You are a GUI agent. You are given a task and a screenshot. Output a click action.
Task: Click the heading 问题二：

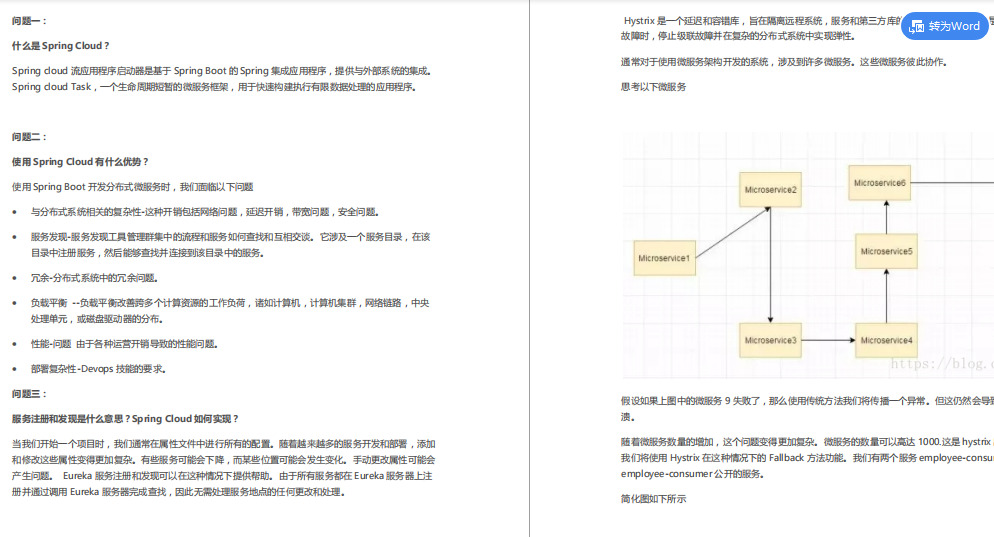click(x=30, y=137)
